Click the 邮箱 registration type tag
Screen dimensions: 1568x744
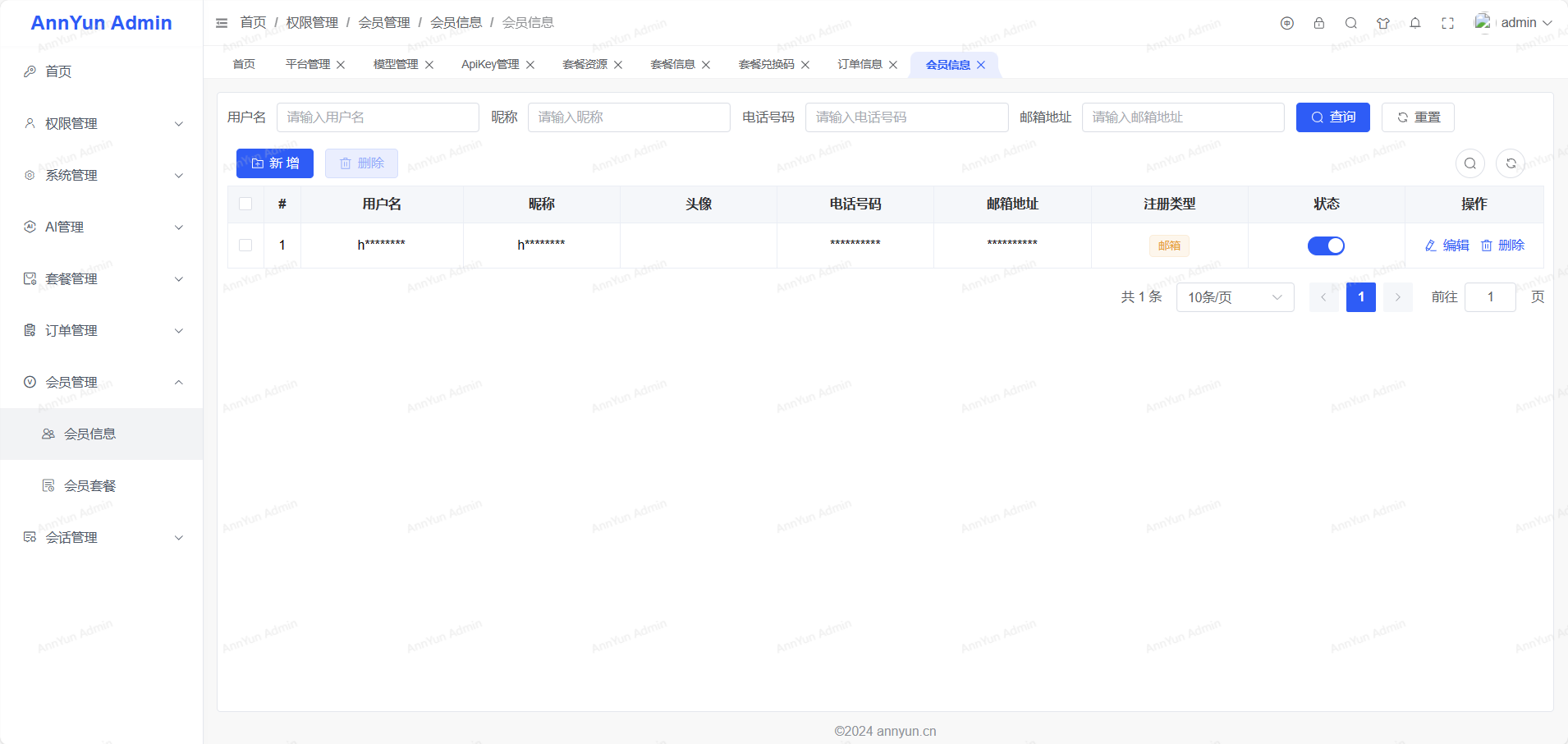[x=1169, y=246]
